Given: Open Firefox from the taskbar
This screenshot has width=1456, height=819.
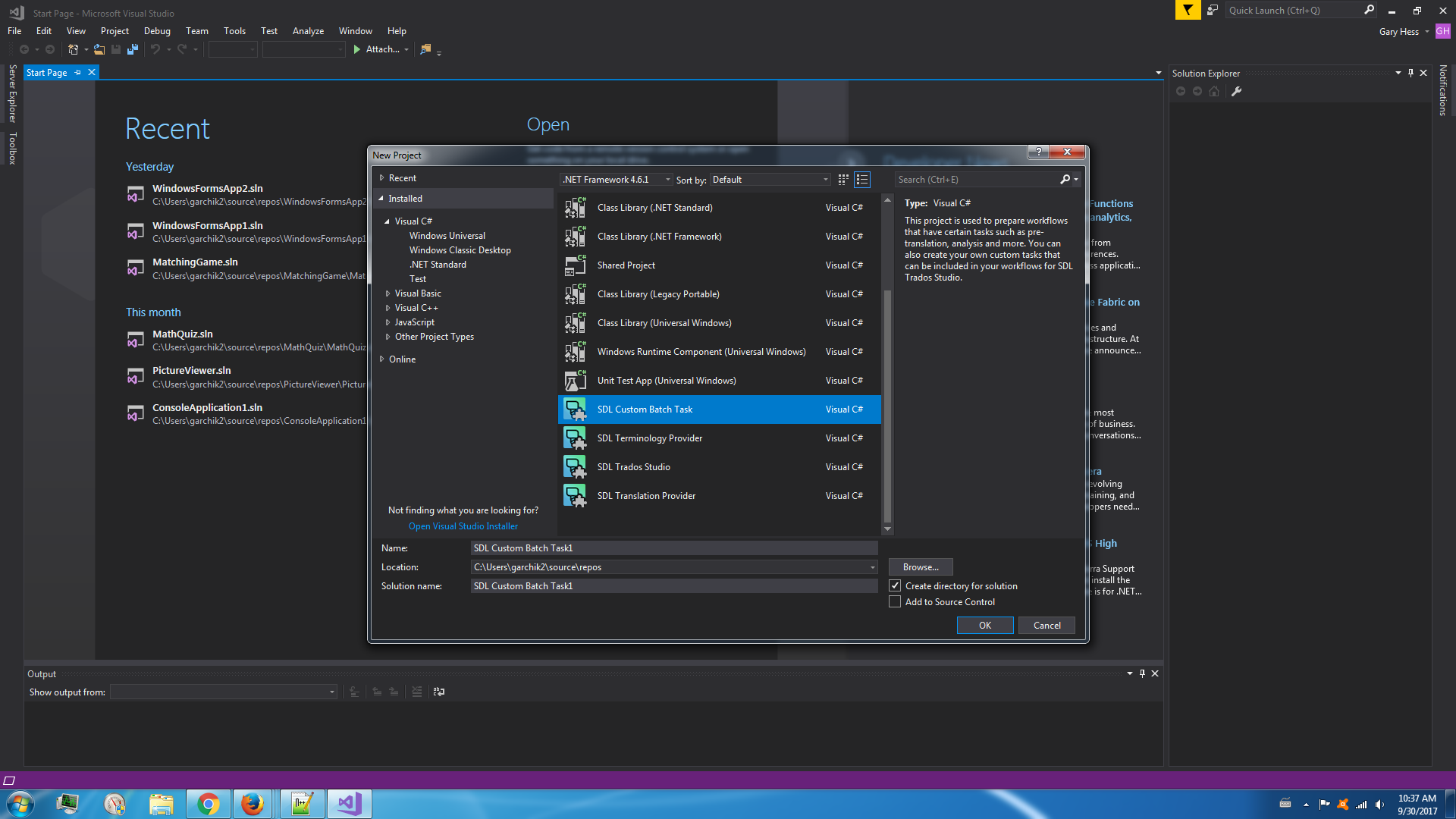Looking at the screenshot, I should pos(252,804).
